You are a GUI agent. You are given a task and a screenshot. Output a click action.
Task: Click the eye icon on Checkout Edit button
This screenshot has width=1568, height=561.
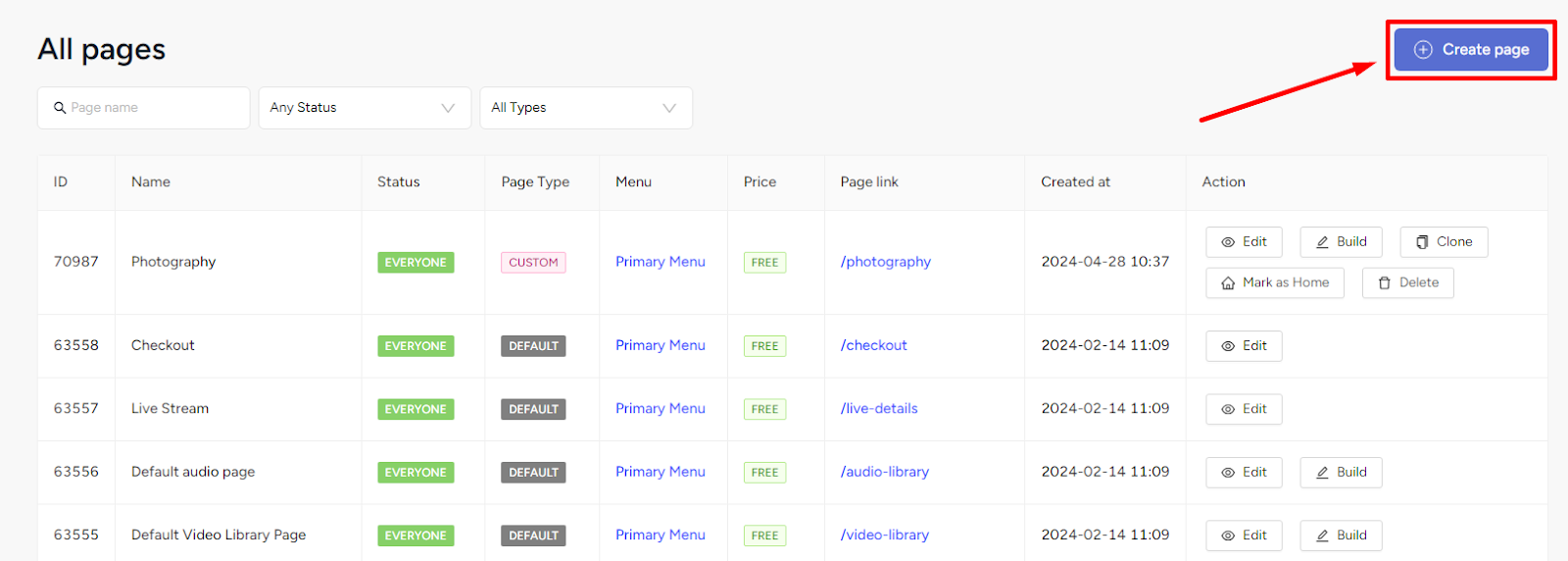click(1228, 346)
